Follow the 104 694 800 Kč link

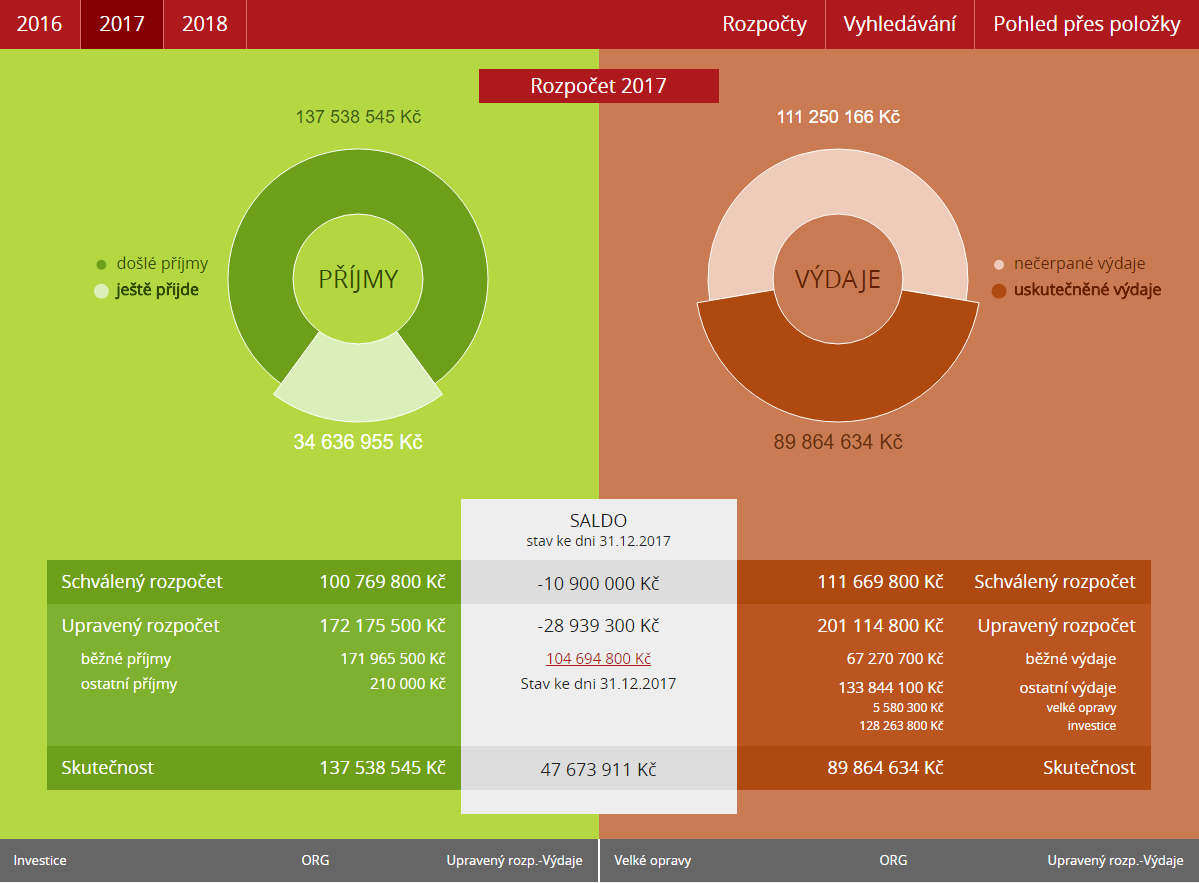point(598,659)
